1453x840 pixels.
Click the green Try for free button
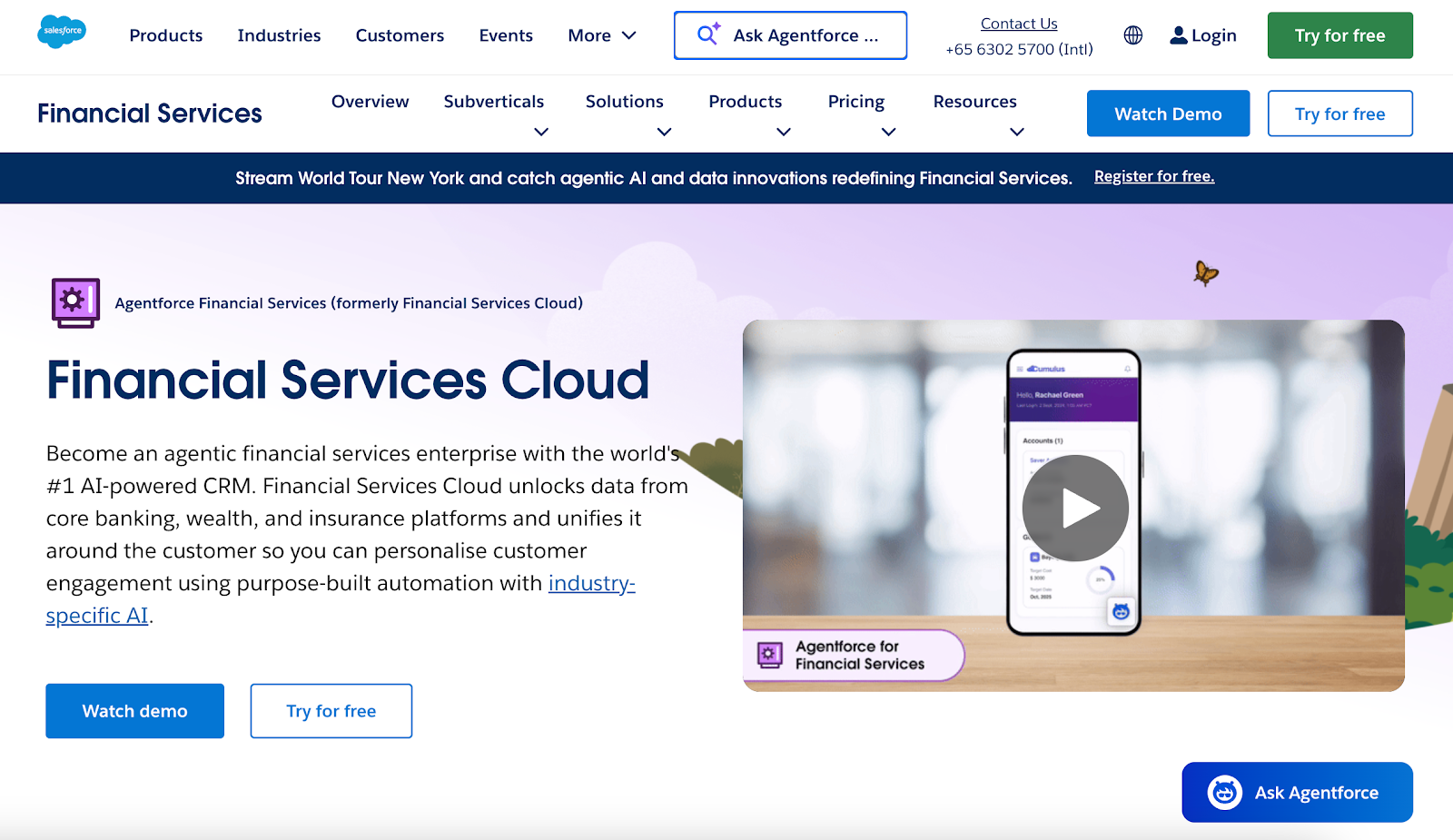(1339, 35)
